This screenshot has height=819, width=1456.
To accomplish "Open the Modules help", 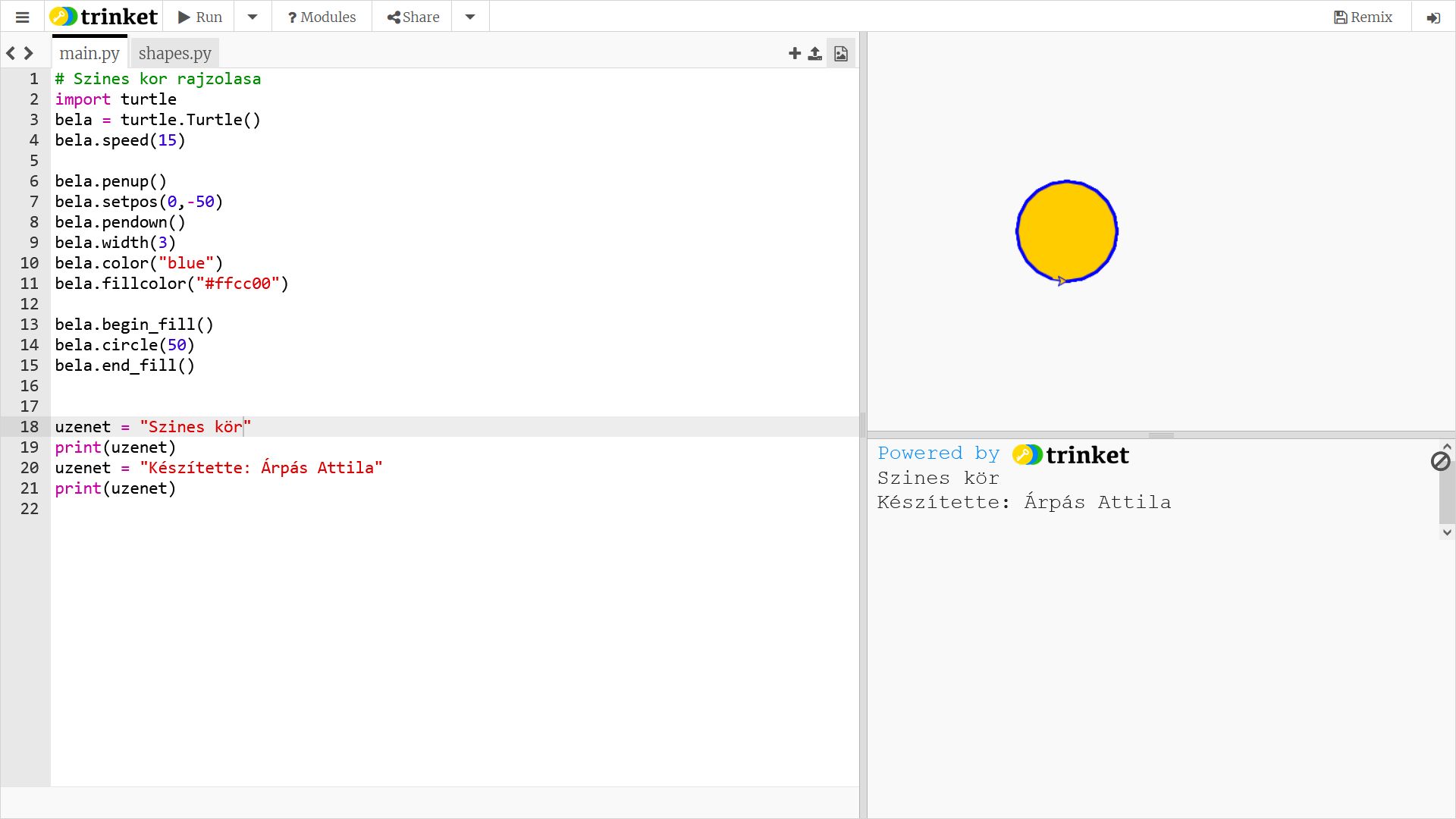I will tap(322, 17).
